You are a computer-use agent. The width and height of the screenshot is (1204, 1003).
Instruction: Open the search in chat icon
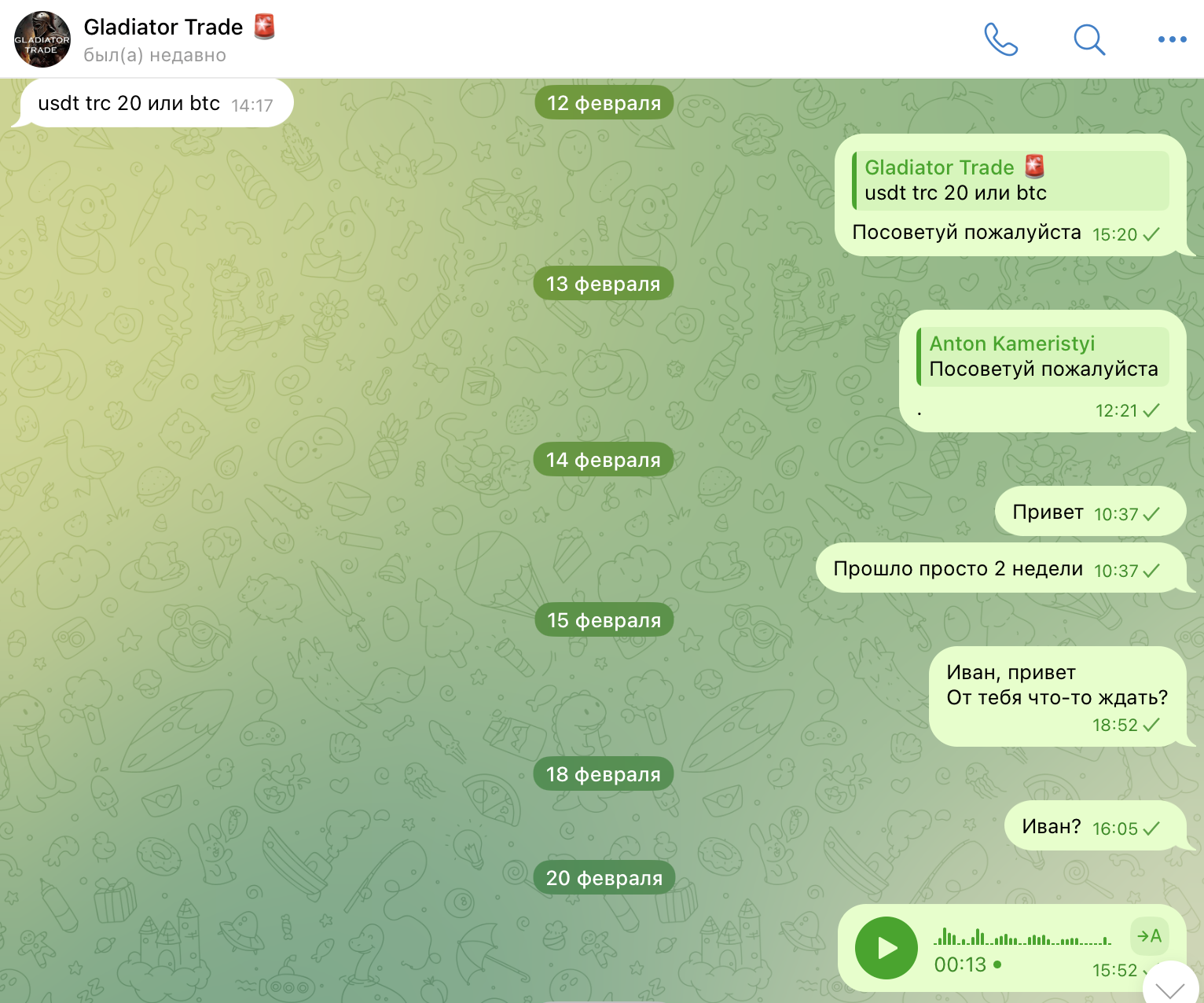tap(1089, 39)
